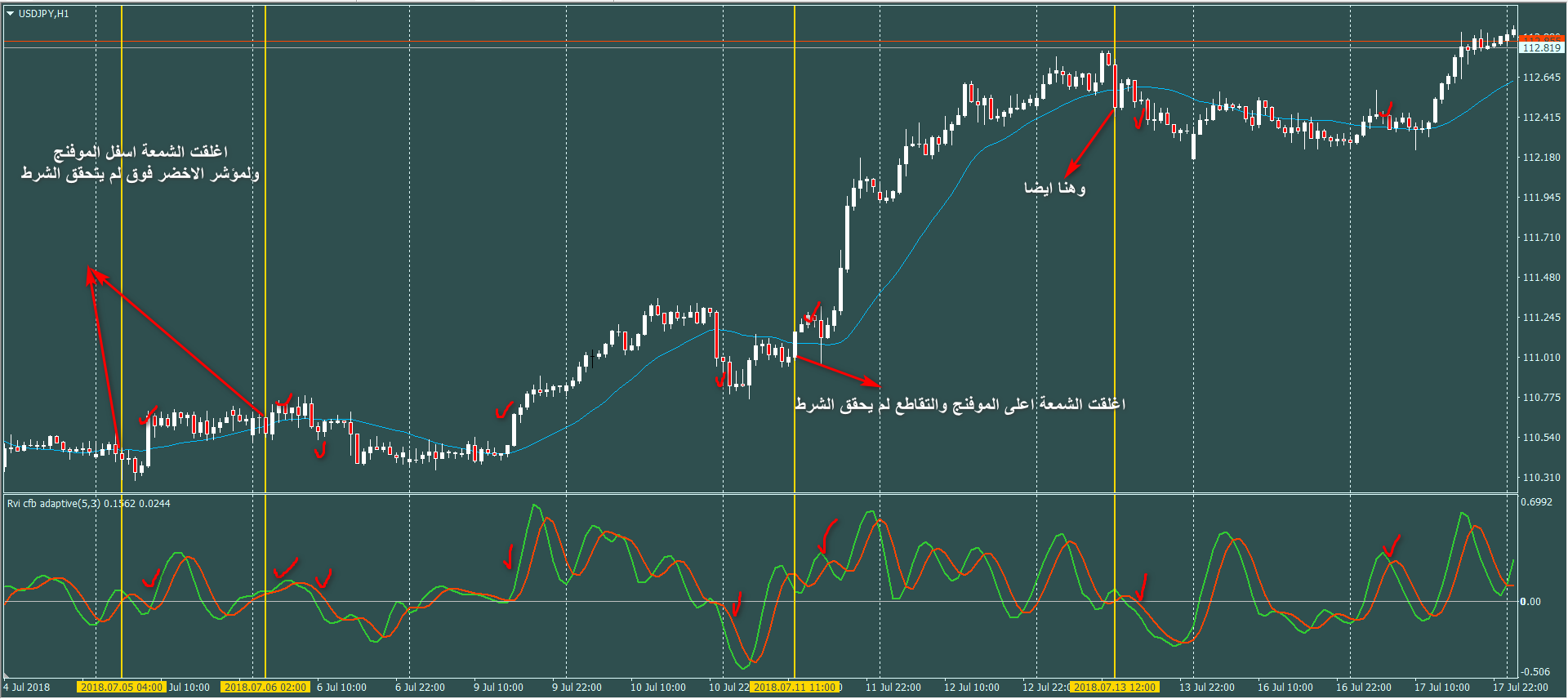Select the 2018.07.13 12:00 yellow time label

point(1114,688)
